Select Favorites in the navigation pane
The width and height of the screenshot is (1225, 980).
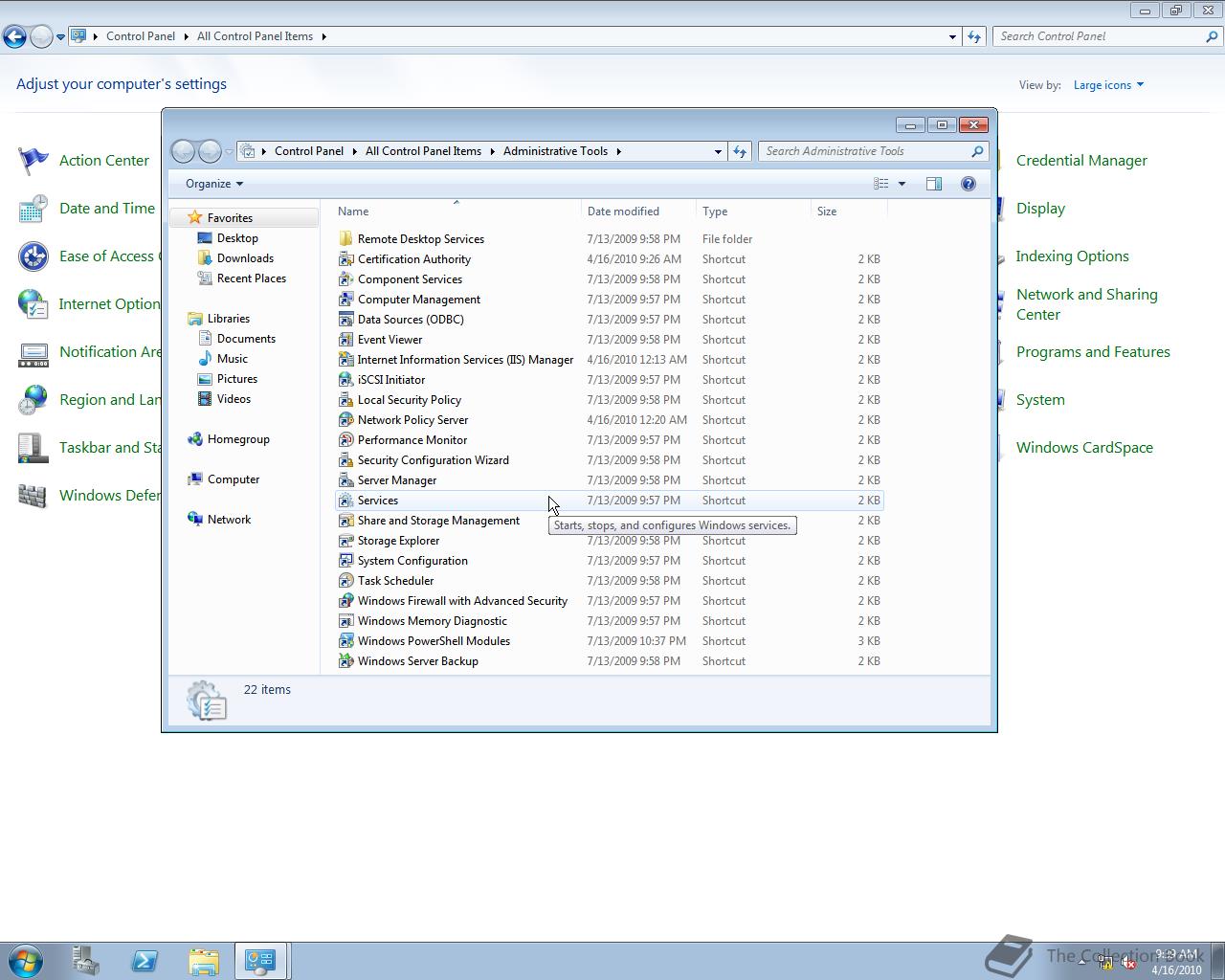click(230, 218)
